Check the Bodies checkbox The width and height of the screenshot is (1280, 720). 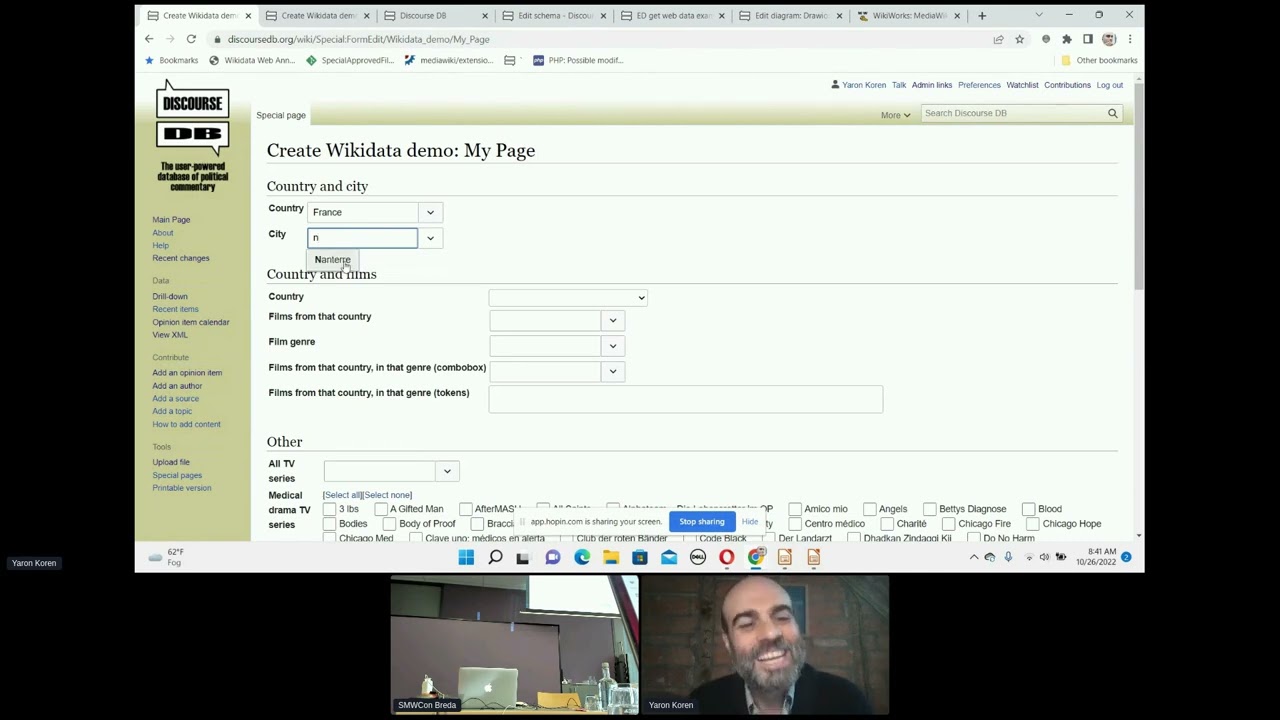(329, 524)
